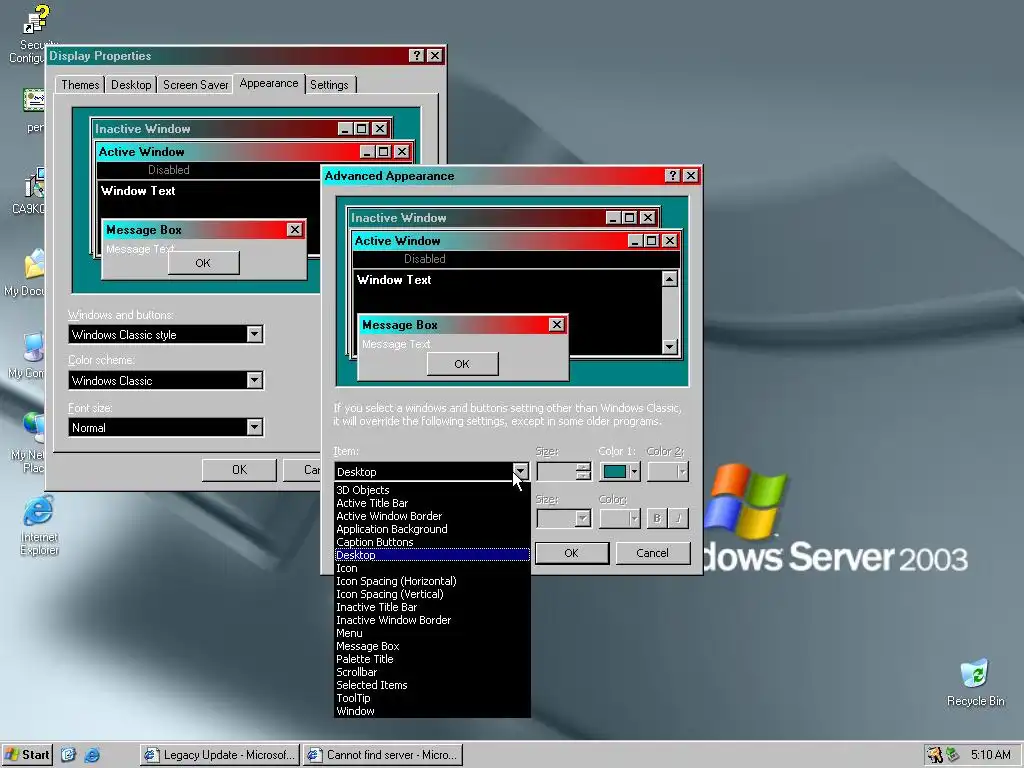Click OK in Display Properties preview message box
This screenshot has height=768, width=1024.
tap(203, 263)
